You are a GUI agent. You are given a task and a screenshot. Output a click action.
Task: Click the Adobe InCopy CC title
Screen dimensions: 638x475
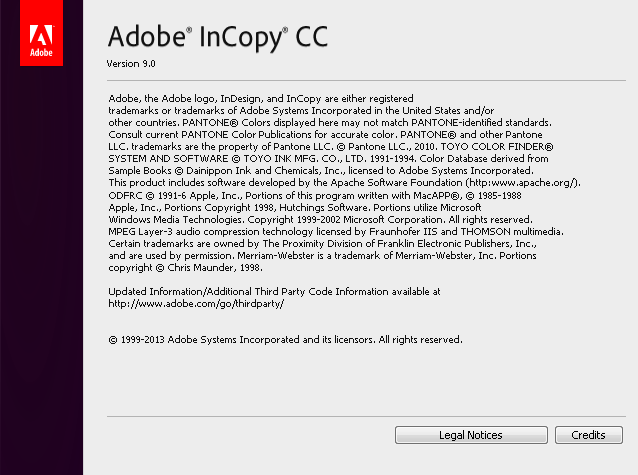(x=218, y=37)
